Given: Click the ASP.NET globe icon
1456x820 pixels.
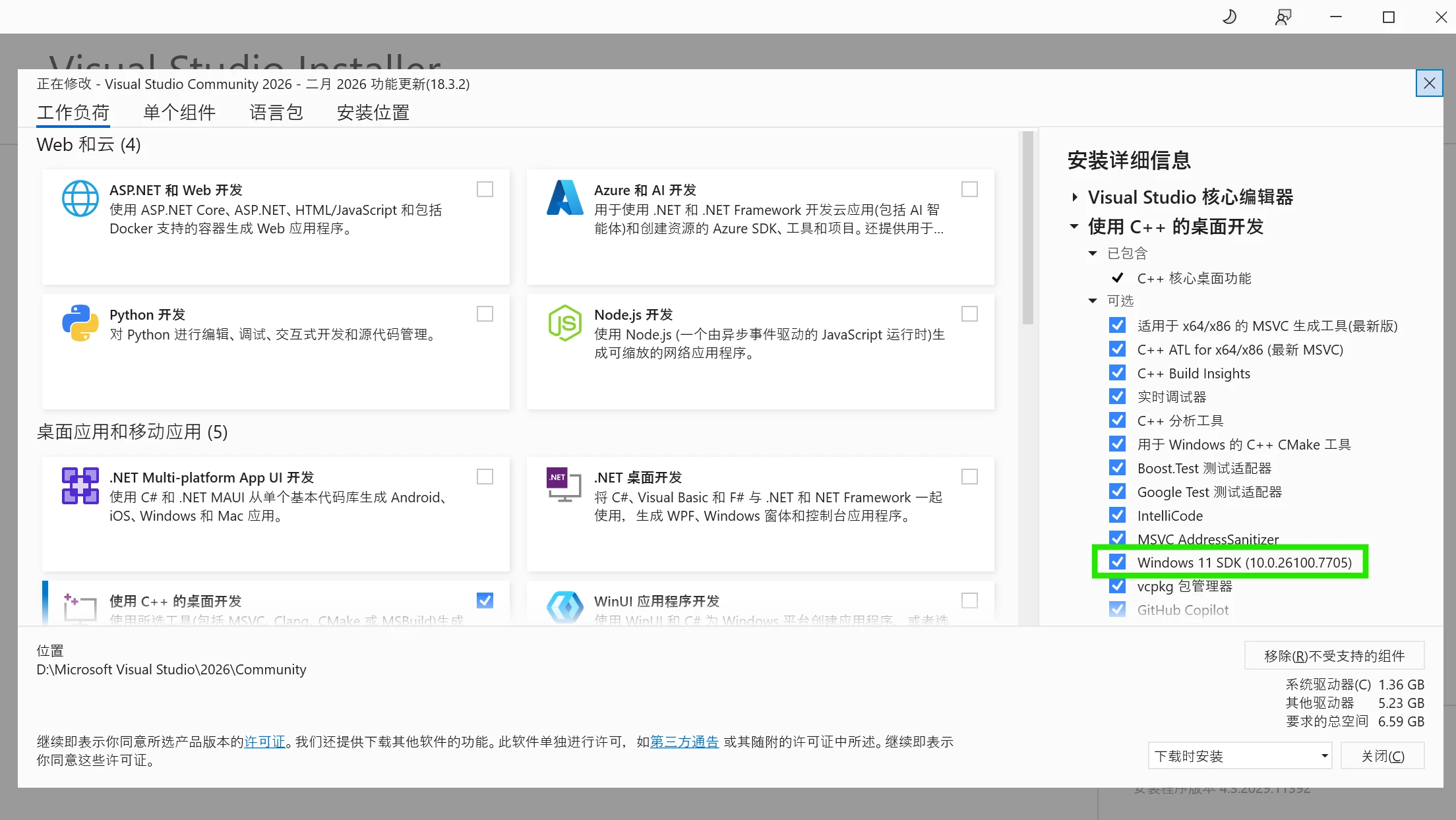Looking at the screenshot, I should (x=80, y=198).
